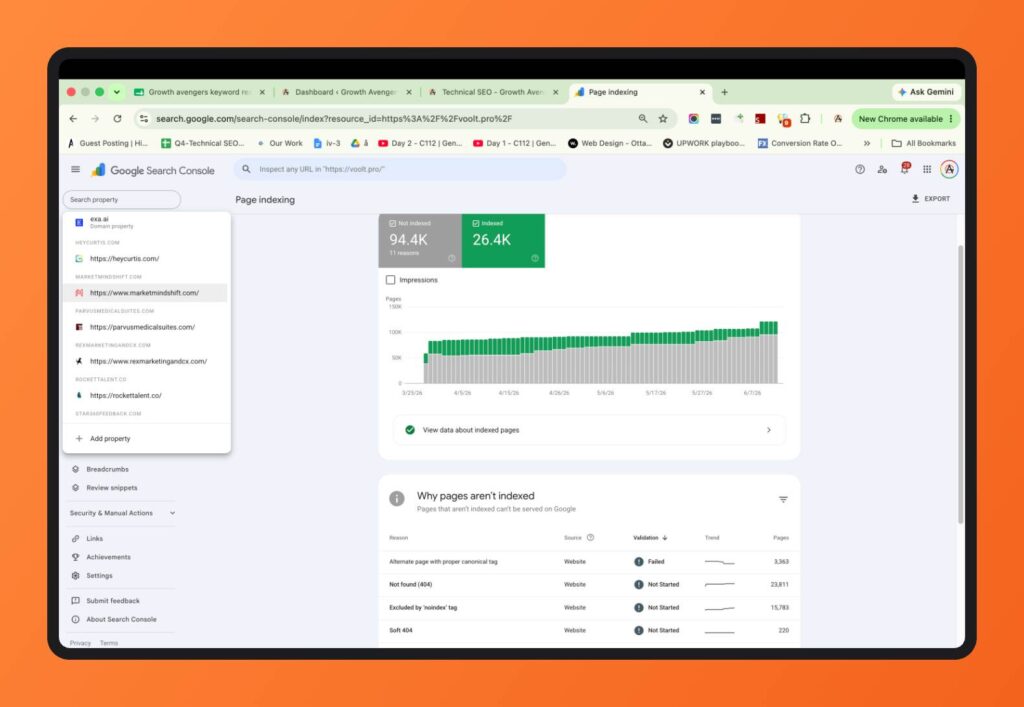Switch to the Technical SEO browser tab

click(x=494, y=92)
